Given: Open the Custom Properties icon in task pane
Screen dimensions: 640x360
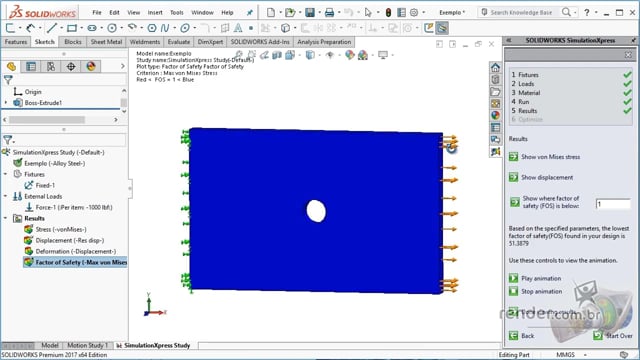Looking at the screenshot, I should click(x=496, y=128).
